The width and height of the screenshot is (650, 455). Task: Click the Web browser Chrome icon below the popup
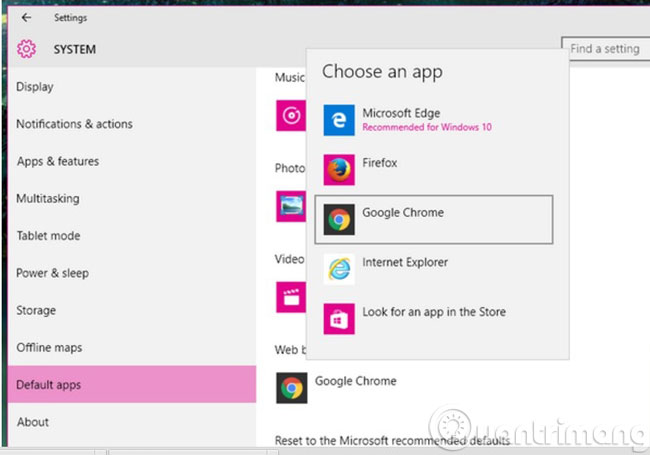pyautogui.click(x=292, y=388)
